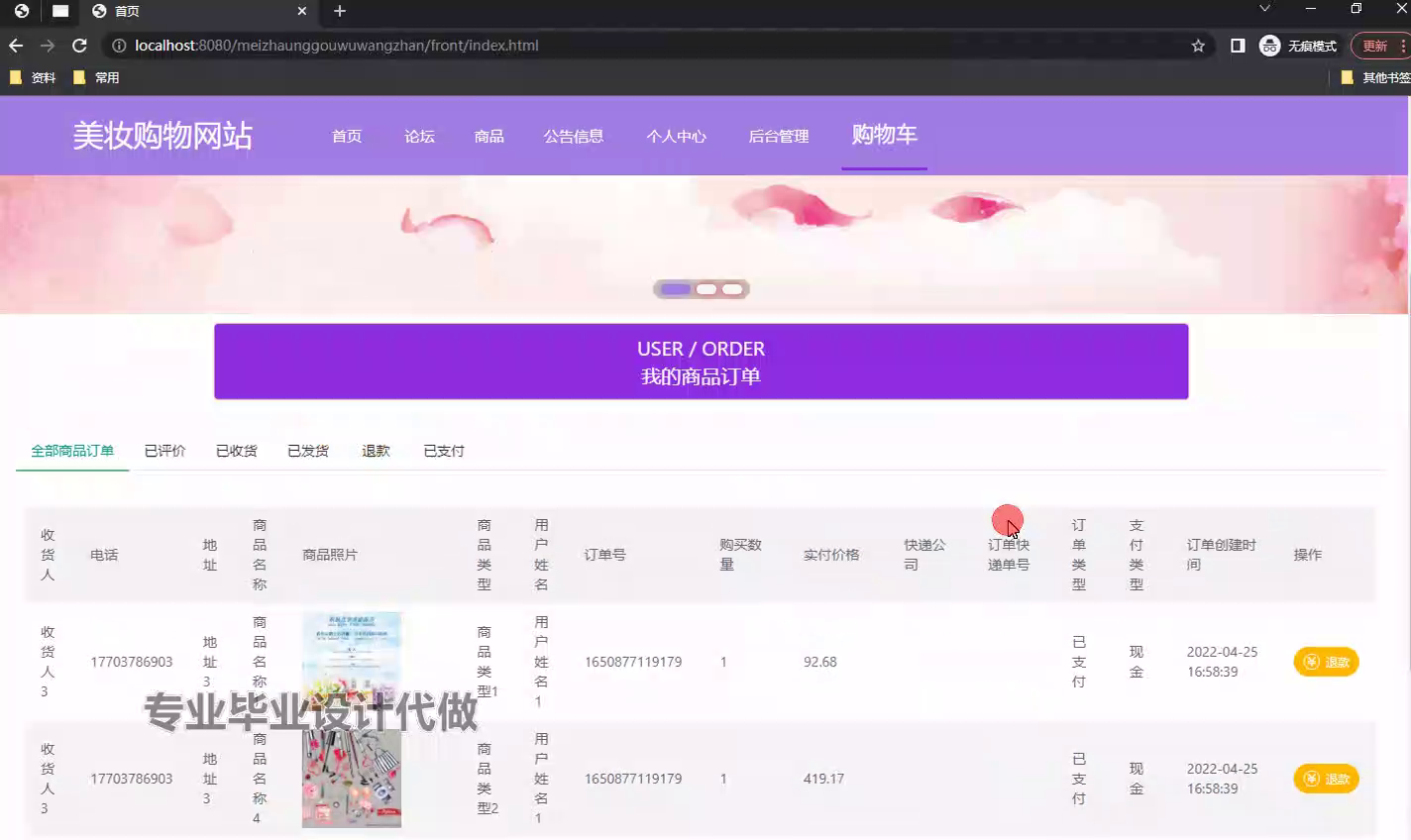Click the 电话 column header

pyautogui.click(x=104, y=555)
